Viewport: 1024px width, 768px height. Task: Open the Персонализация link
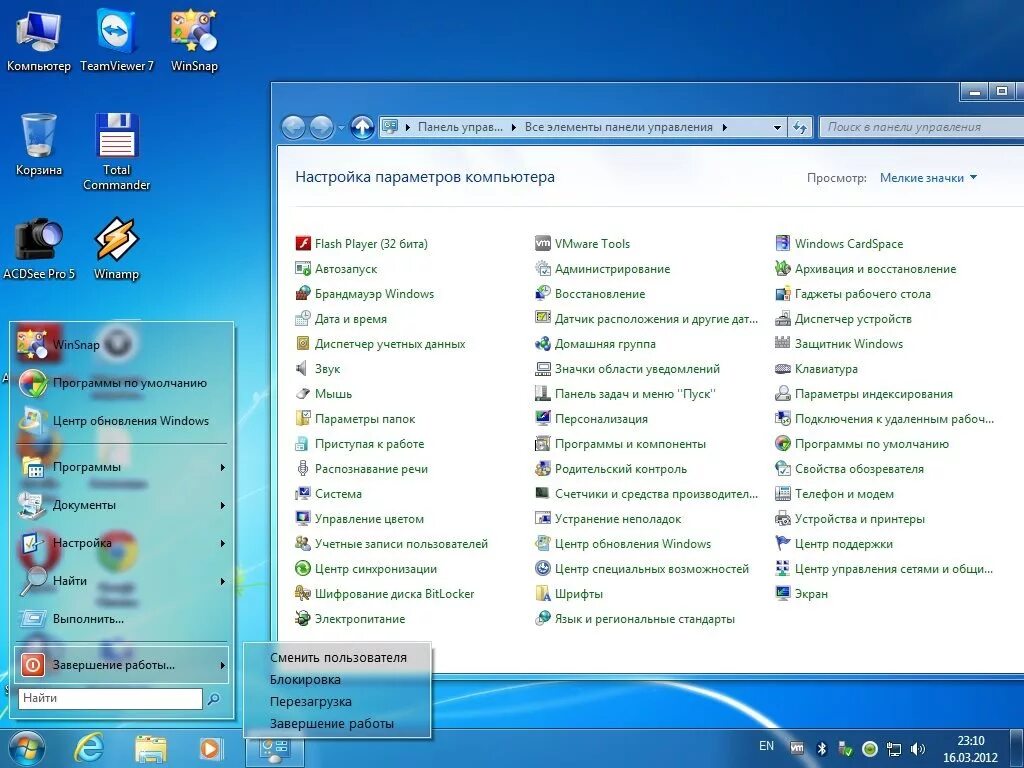(x=601, y=419)
